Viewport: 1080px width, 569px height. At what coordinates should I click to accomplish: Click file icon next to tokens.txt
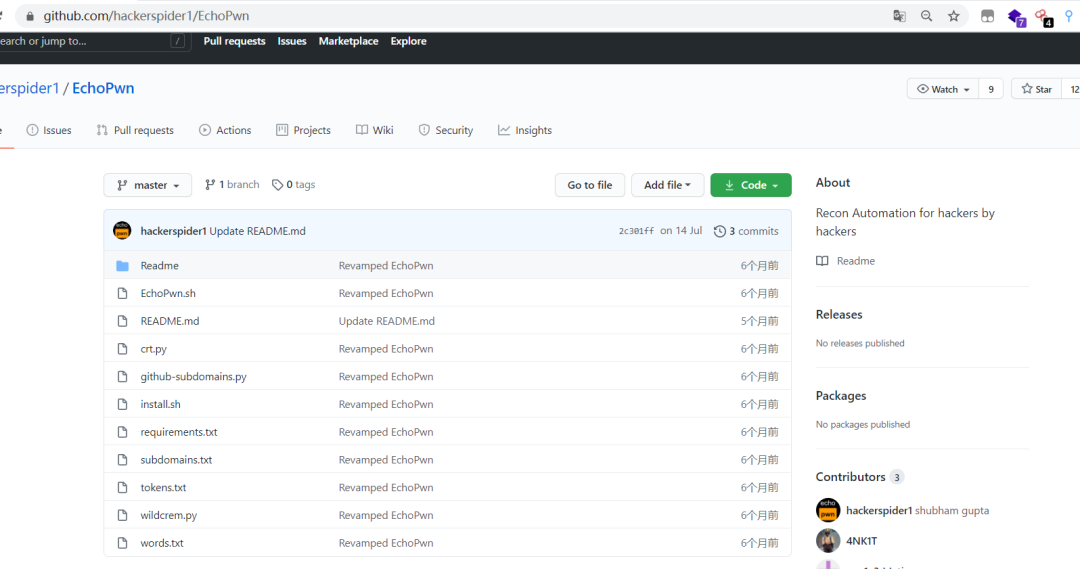tap(123, 488)
